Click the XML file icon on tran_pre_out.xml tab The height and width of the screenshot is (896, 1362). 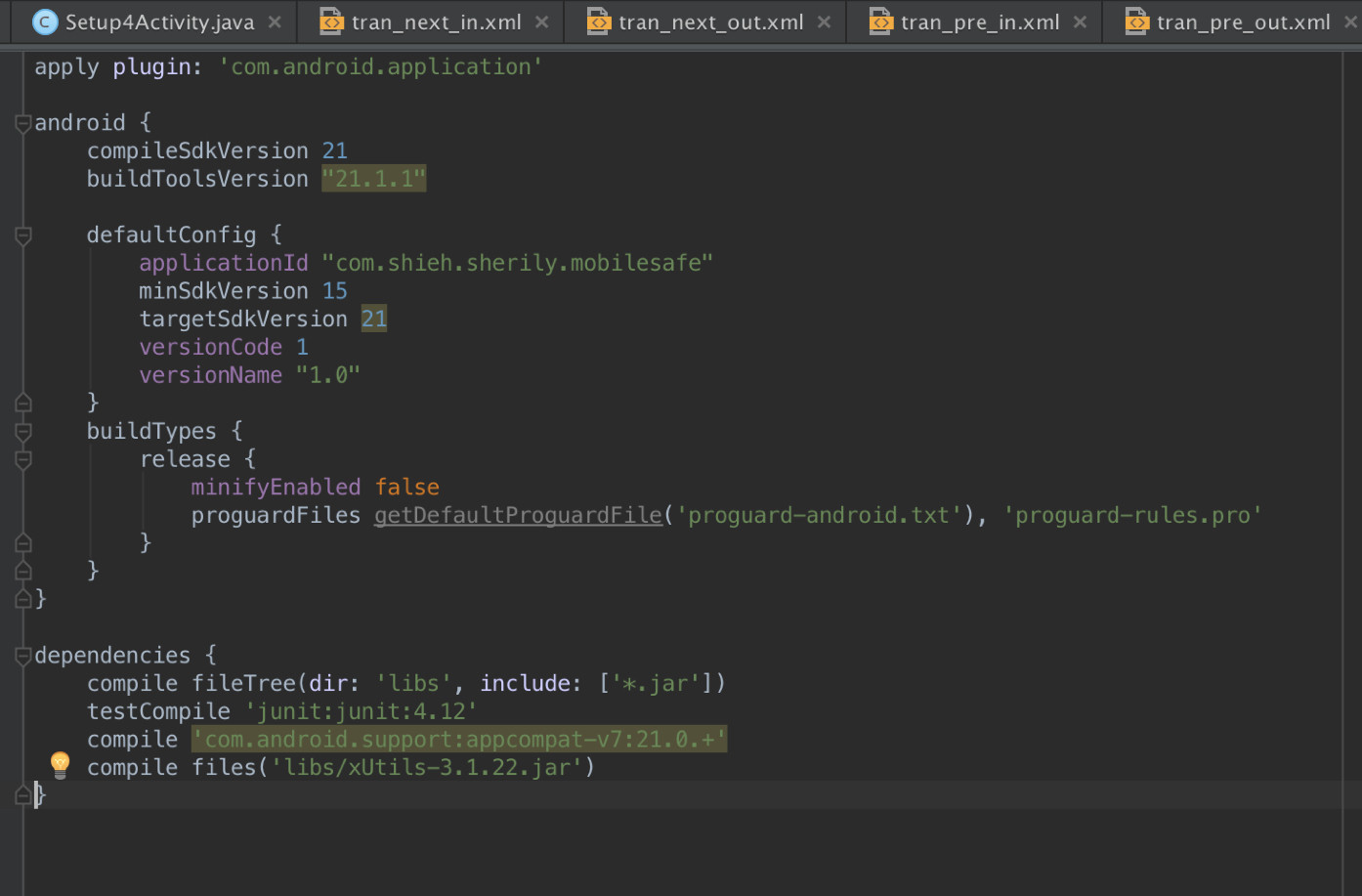[x=1136, y=21]
